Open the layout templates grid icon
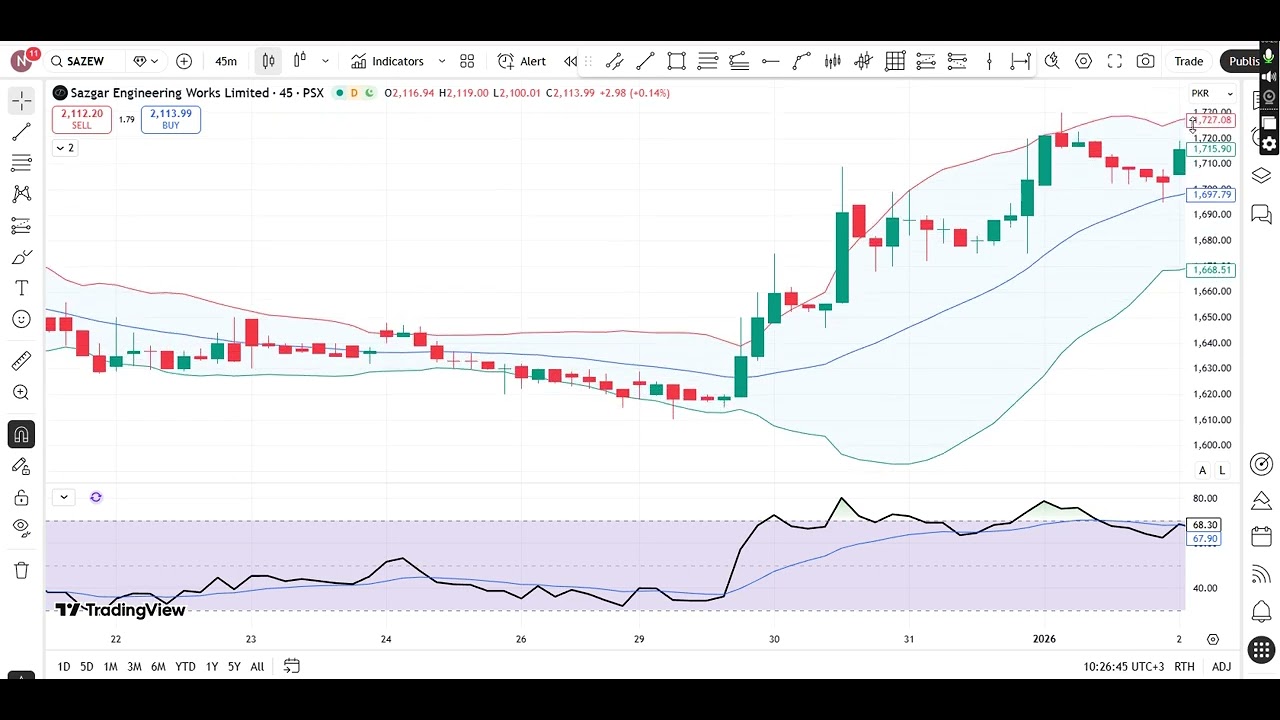The image size is (1280, 720). click(467, 61)
